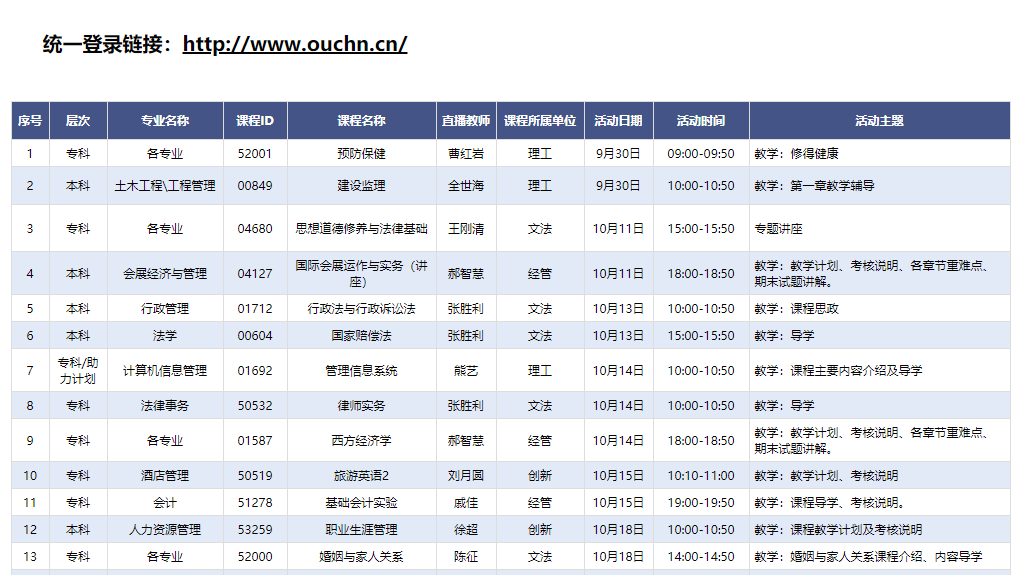Select the 专业名称 column header
Image resolution: width=1021 pixels, height=575 pixels.
click(x=165, y=121)
